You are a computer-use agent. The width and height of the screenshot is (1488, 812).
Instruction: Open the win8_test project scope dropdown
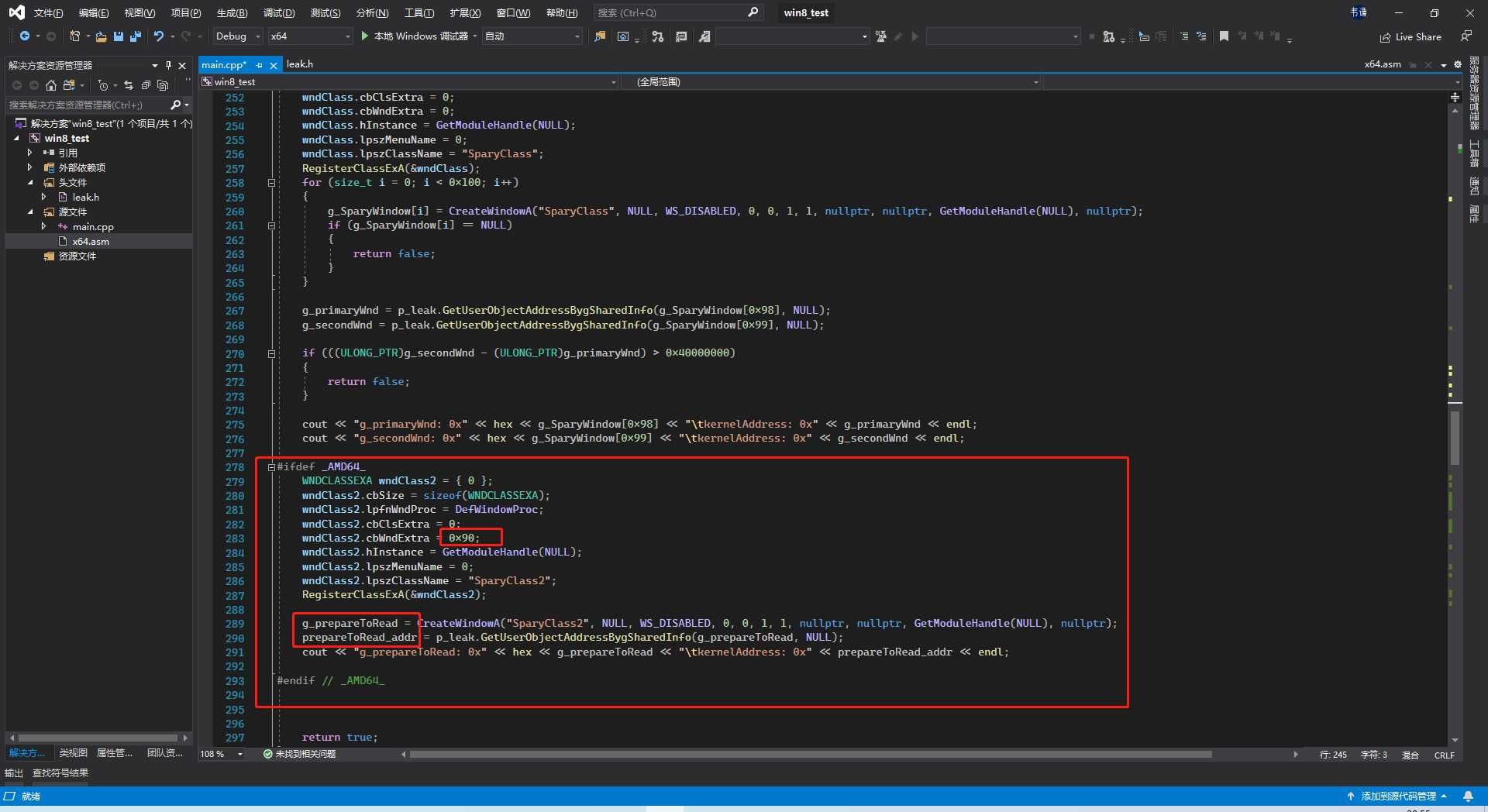409,81
